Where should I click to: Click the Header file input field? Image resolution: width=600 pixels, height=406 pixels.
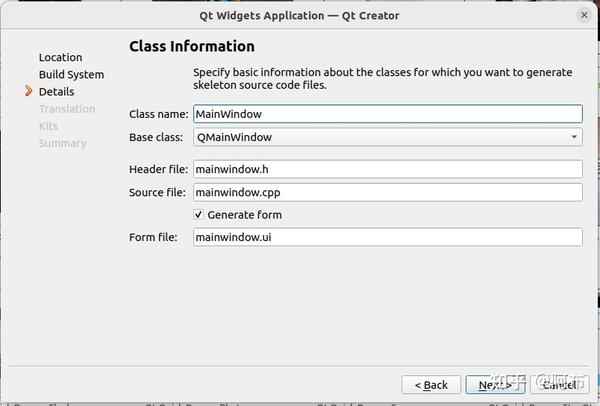[x=387, y=169]
